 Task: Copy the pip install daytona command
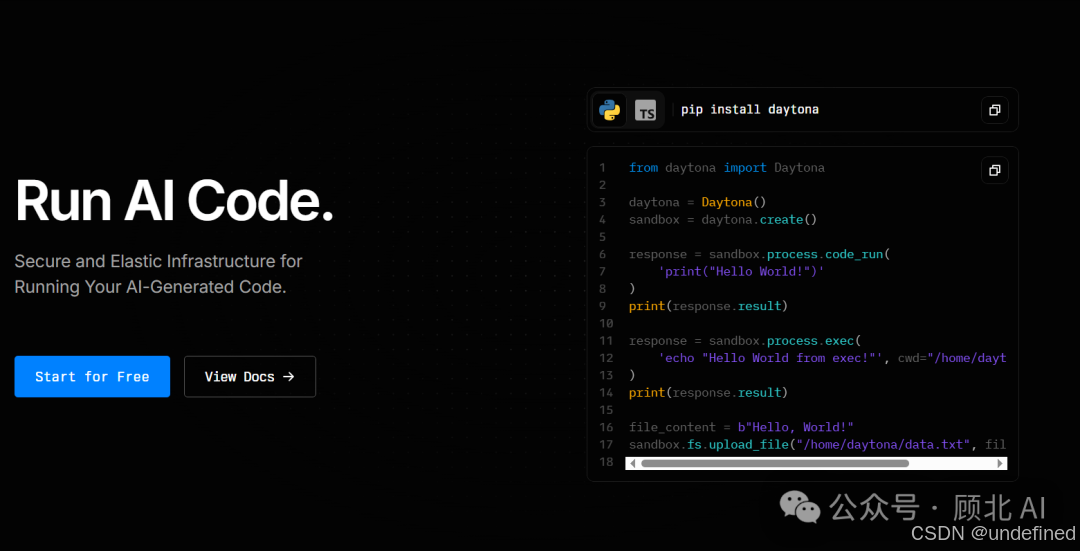995,110
